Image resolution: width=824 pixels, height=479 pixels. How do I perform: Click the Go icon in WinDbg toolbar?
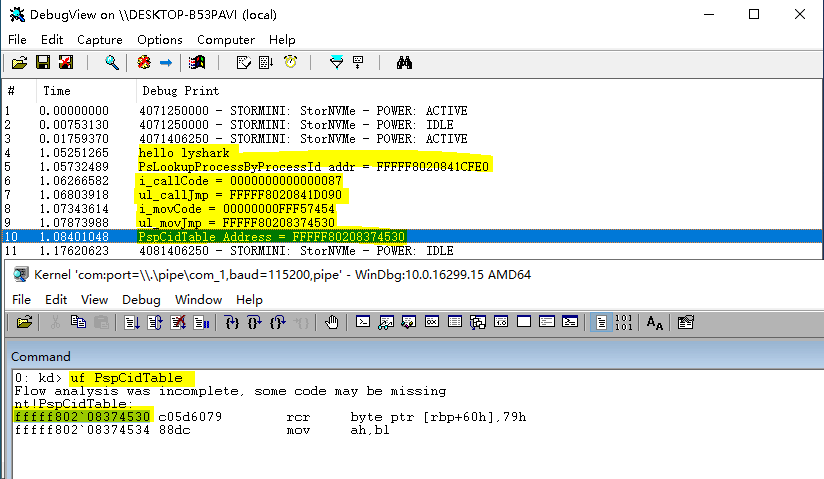[x=132, y=322]
